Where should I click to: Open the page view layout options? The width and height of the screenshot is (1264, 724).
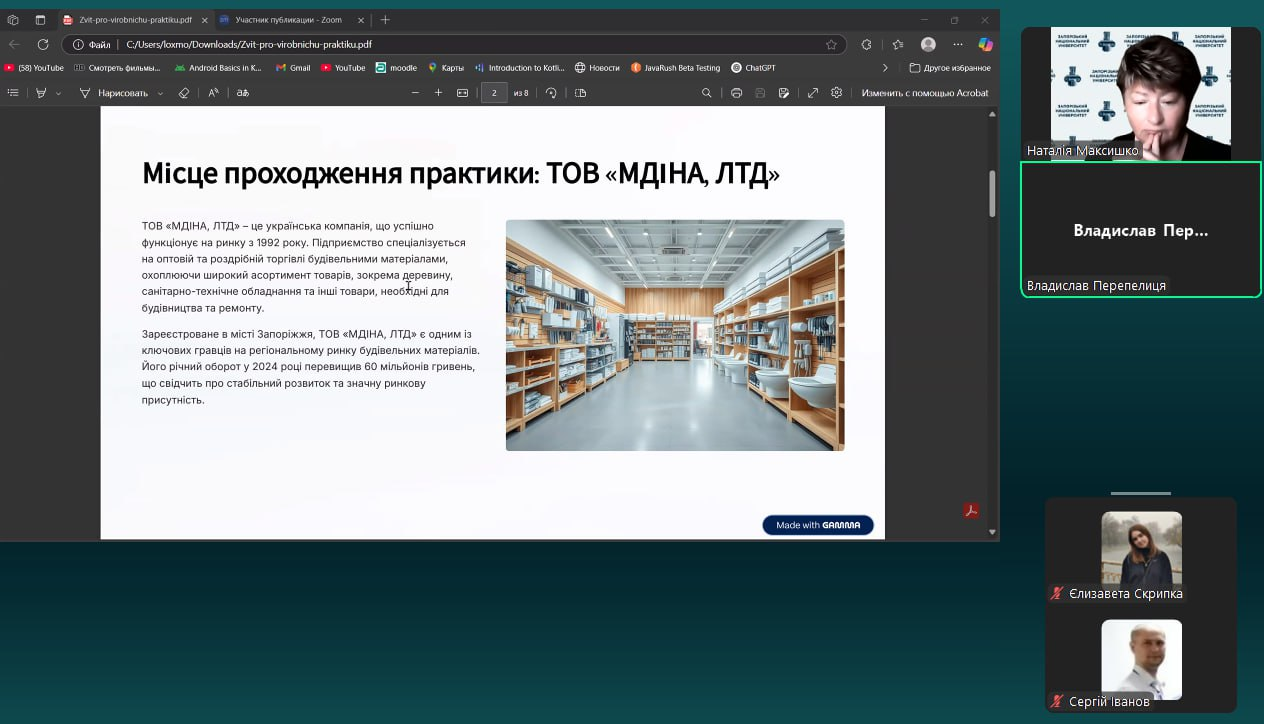tap(581, 93)
